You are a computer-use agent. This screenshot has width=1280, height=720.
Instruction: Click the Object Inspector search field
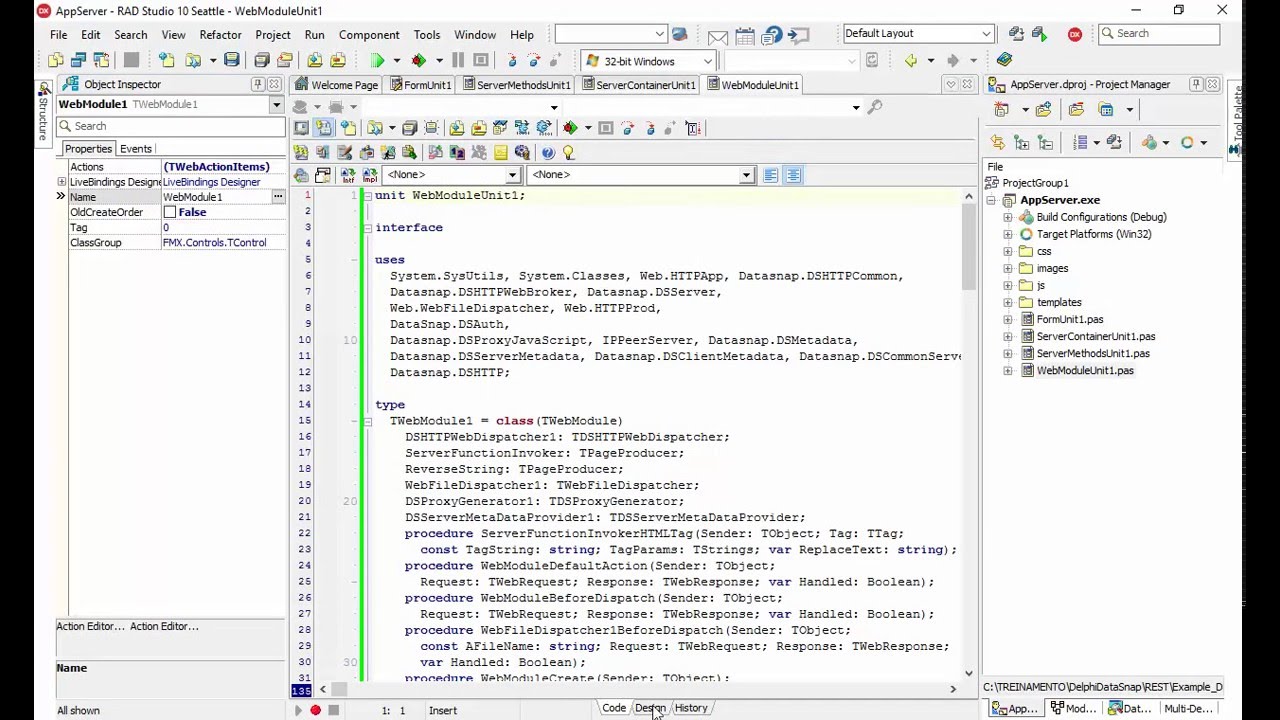point(170,126)
